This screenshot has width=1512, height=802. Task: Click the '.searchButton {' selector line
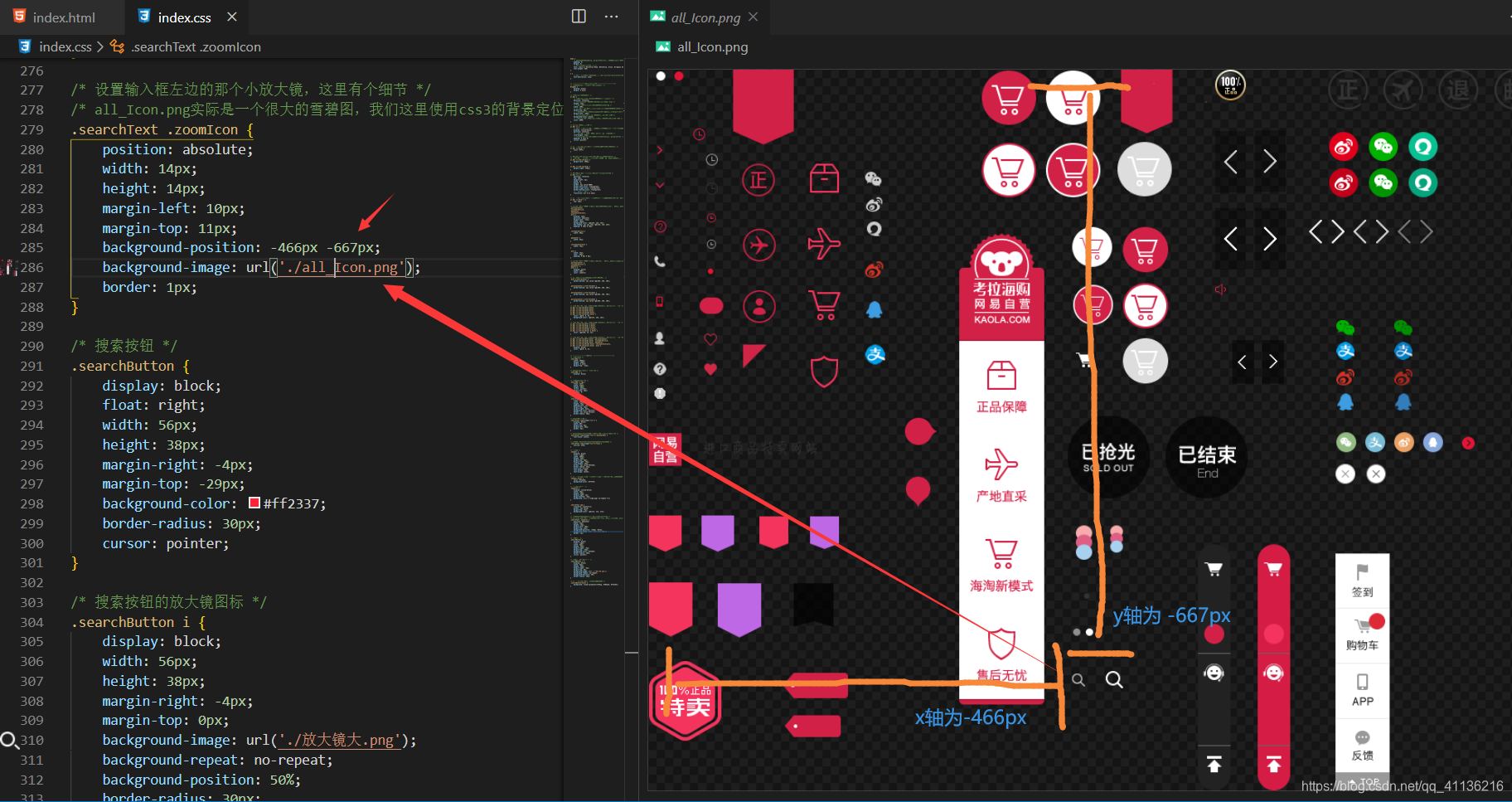130,366
